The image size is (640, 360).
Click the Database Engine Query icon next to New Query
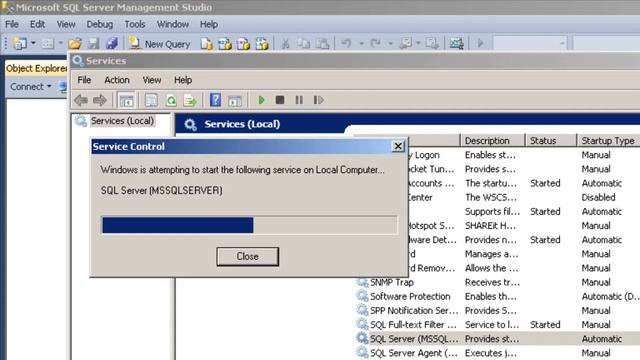tap(207, 44)
